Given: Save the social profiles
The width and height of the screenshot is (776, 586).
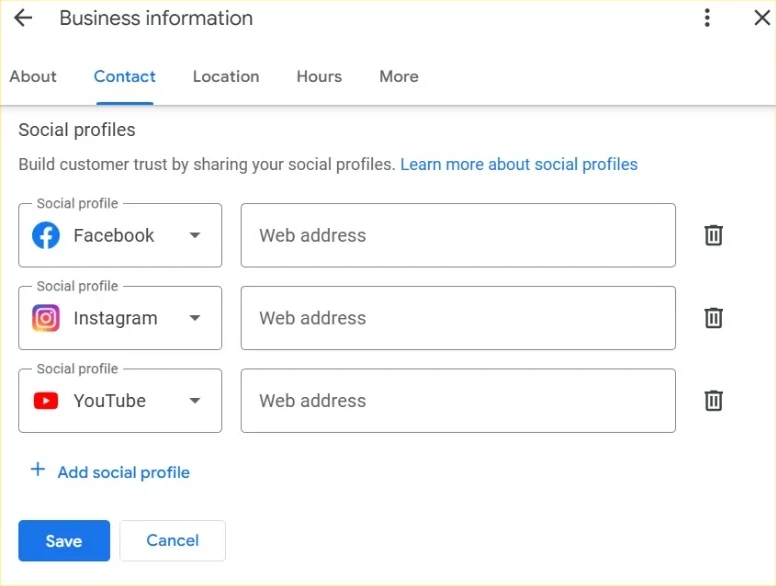Looking at the screenshot, I should (64, 540).
